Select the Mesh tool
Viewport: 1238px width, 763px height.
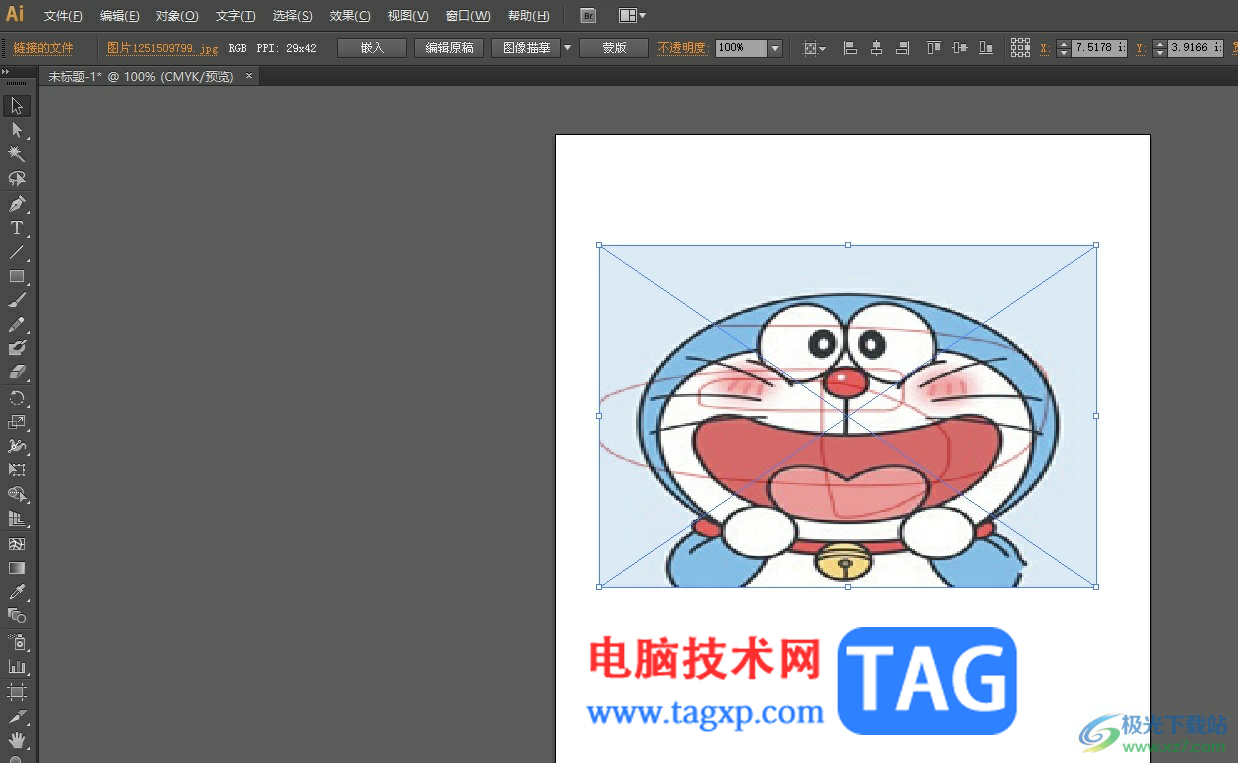(17, 544)
